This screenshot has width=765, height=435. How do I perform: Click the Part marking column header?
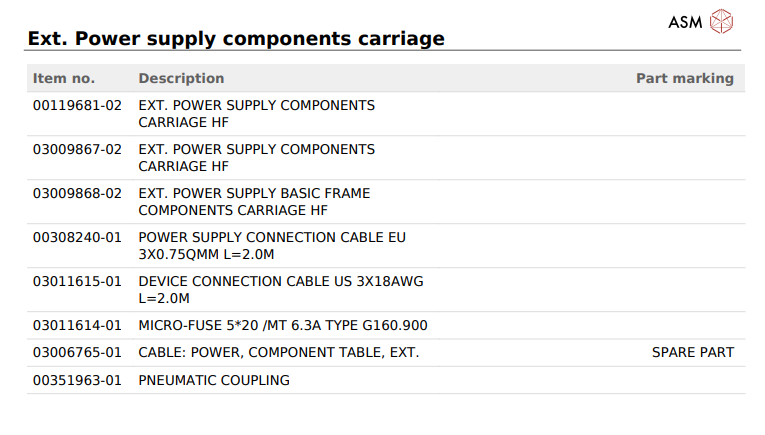coord(685,79)
